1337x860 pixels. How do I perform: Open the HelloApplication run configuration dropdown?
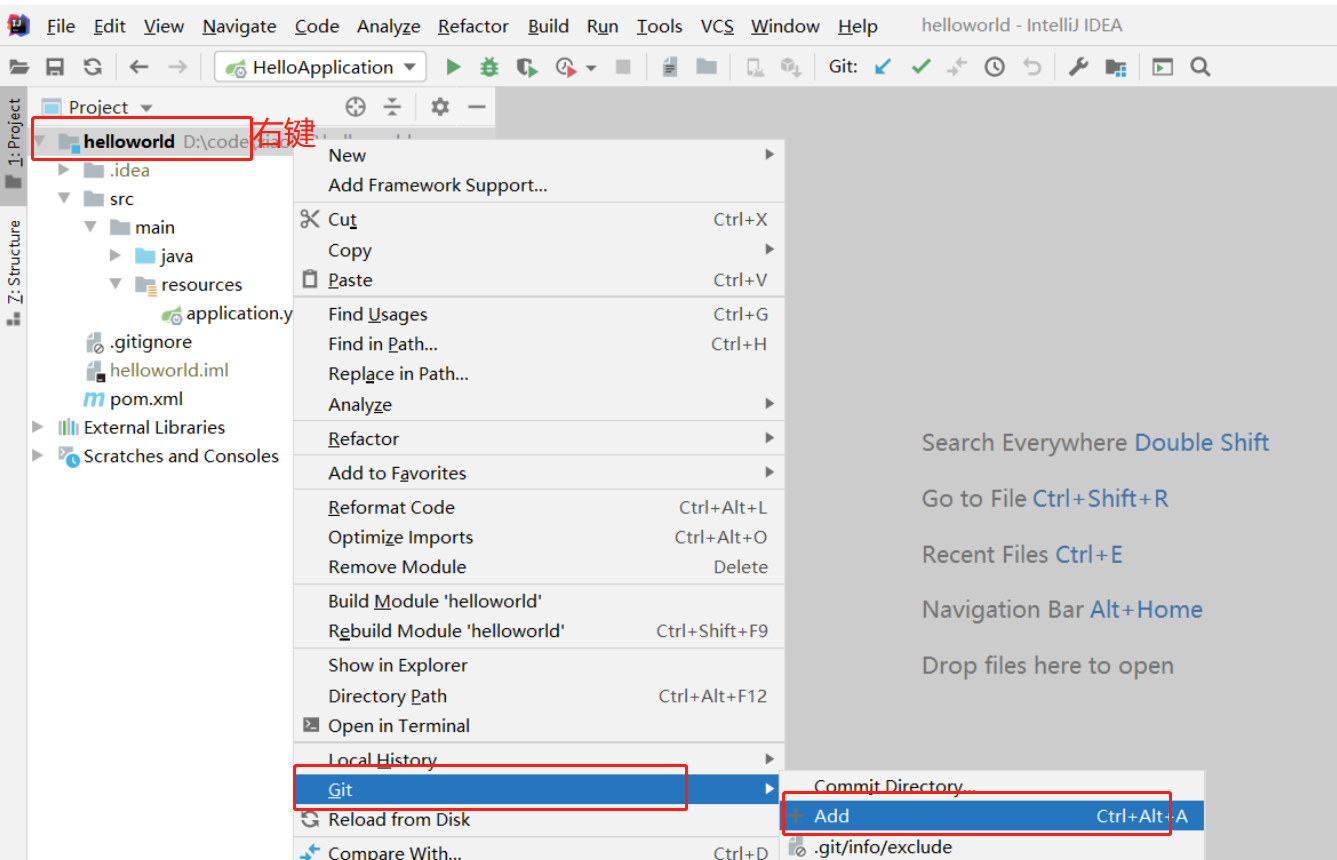click(x=320, y=67)
